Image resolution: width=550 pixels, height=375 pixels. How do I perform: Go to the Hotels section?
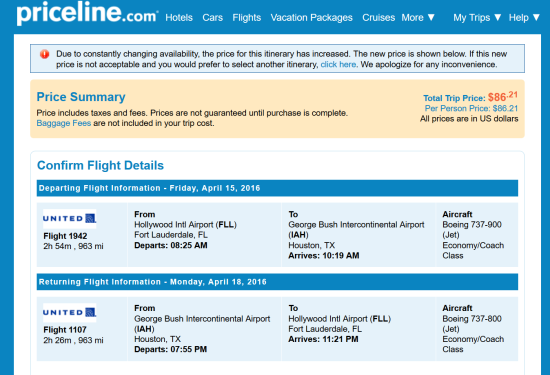point(179,18)
